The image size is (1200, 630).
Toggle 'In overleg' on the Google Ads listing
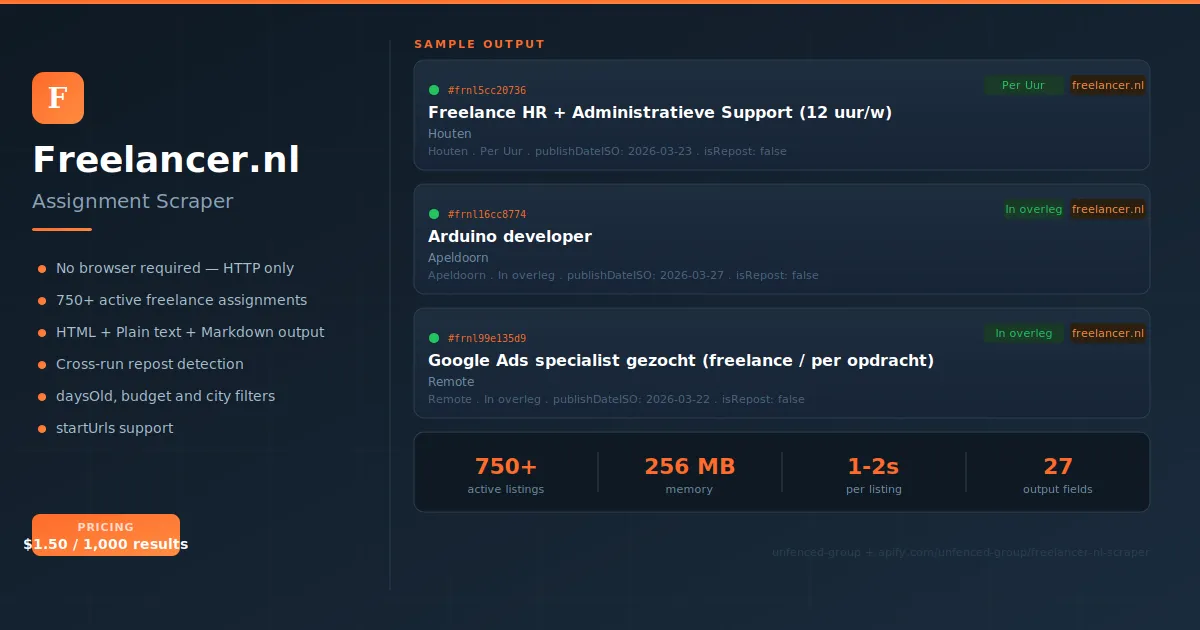click(x=1023, y=333)
